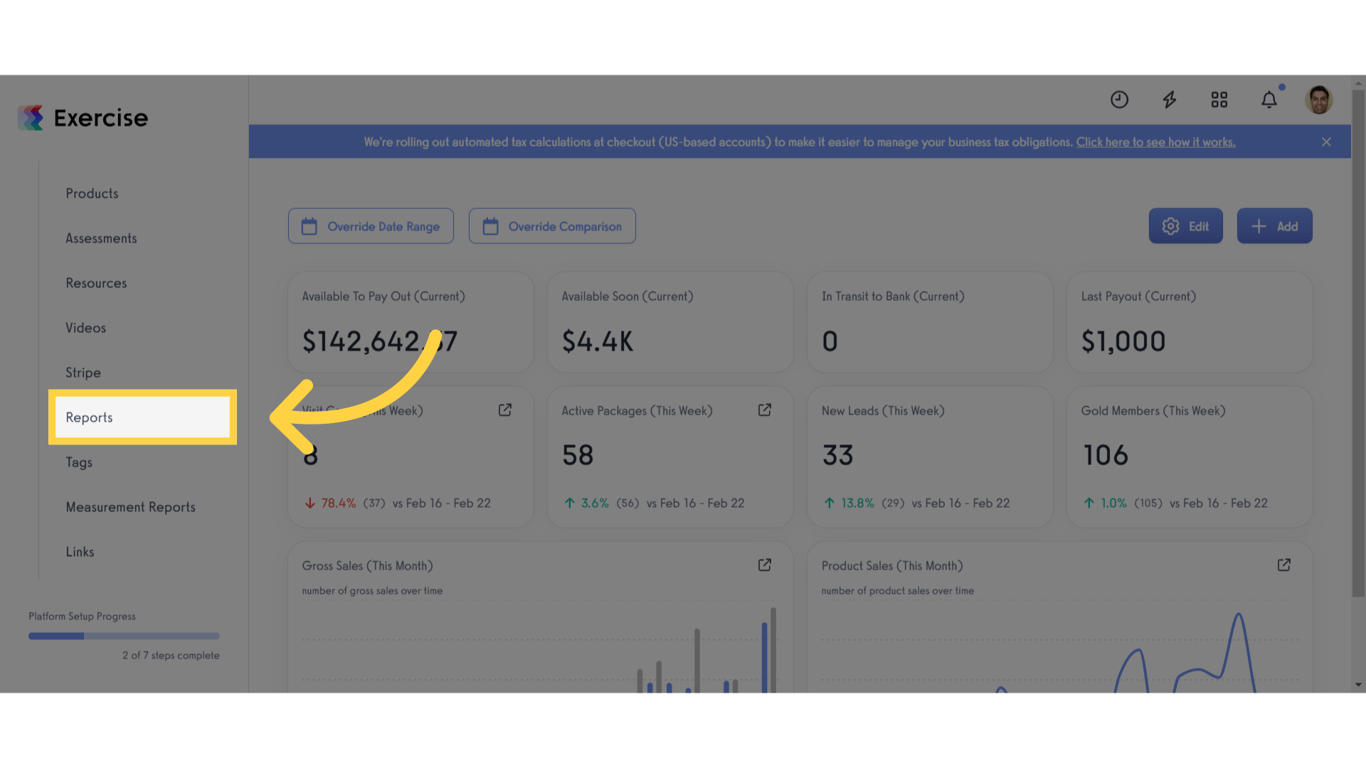Open the apps grid icon
1366x768 pixels.
1219,99
